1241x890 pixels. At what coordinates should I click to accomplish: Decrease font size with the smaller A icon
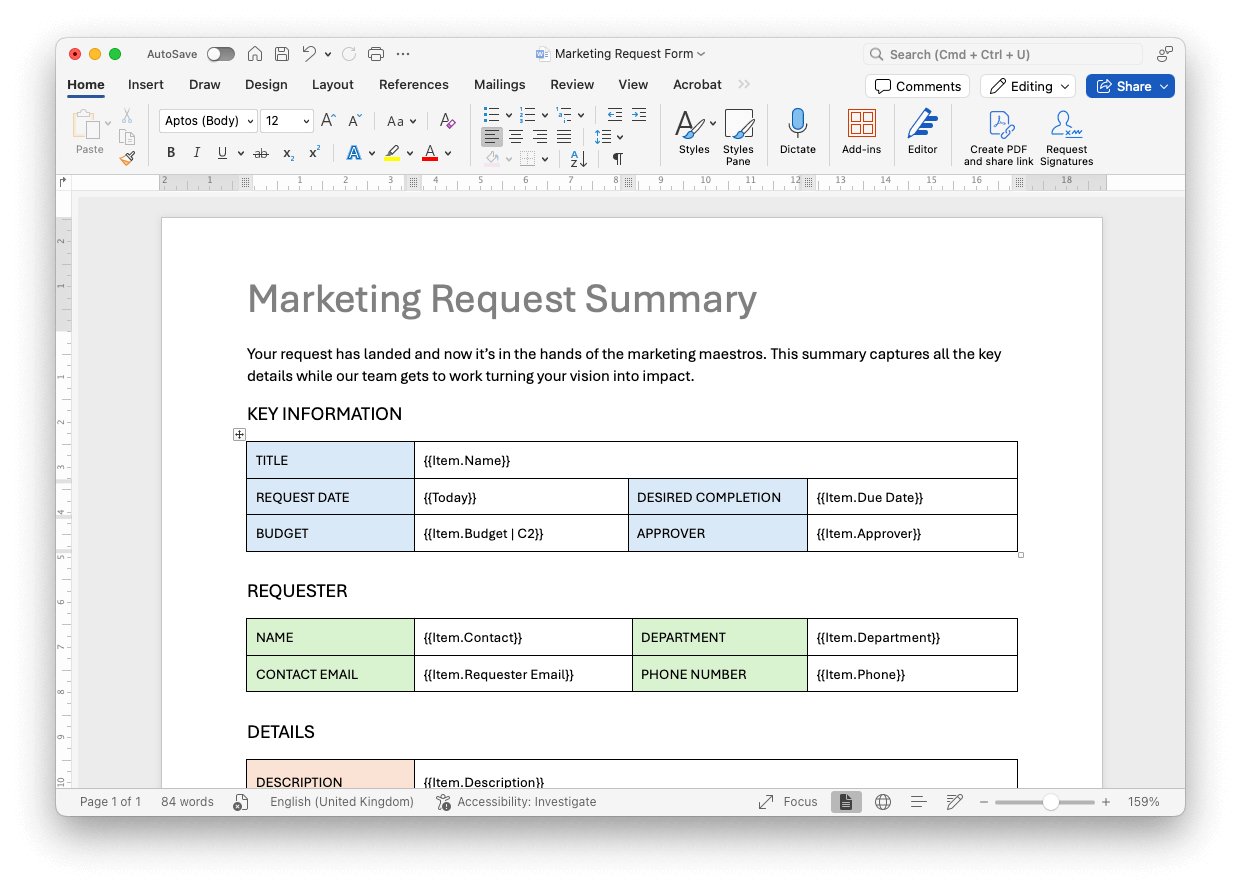[x=355, y=121]
